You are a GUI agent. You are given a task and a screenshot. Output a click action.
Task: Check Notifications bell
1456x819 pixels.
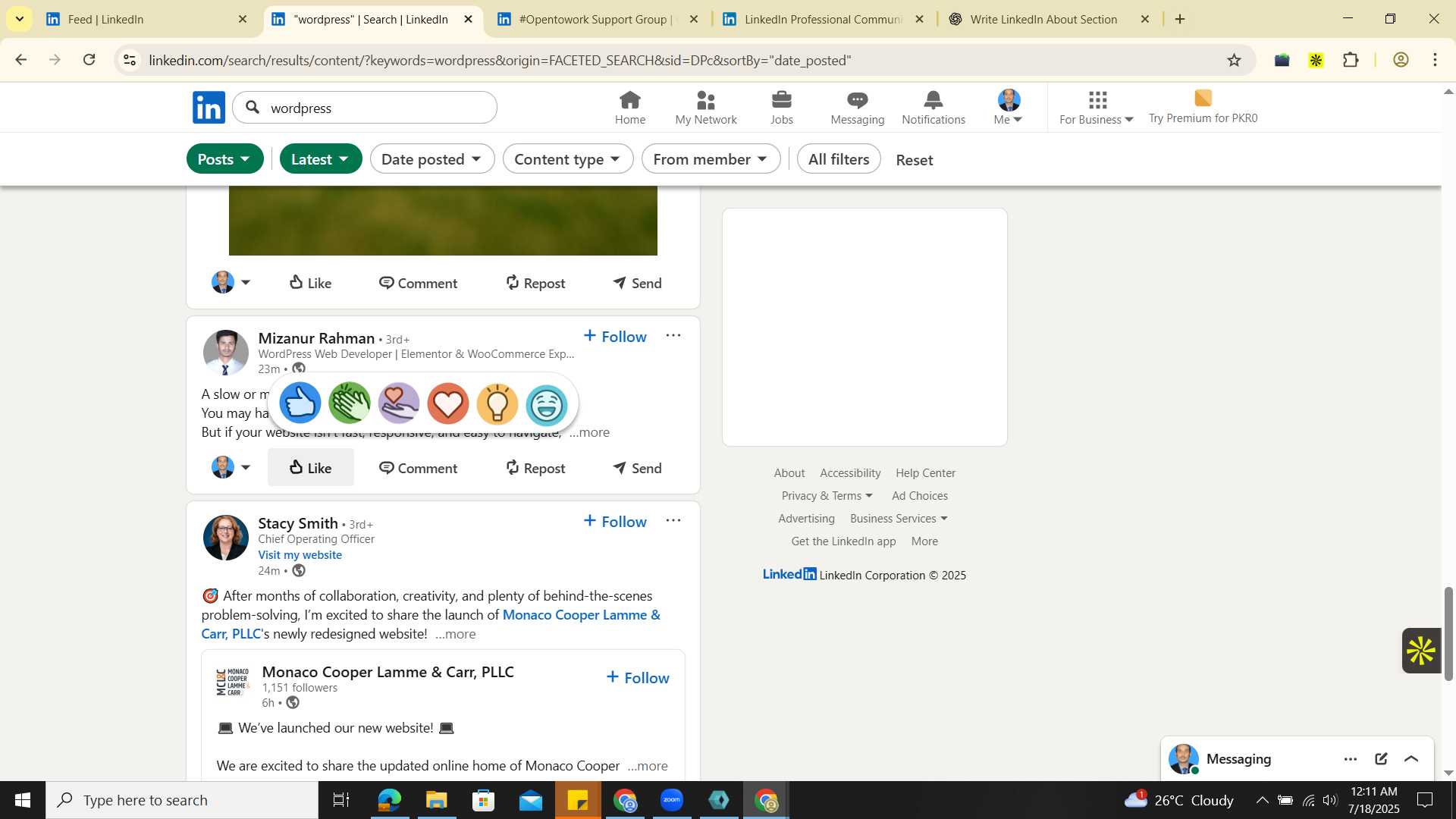pos(934,108)
